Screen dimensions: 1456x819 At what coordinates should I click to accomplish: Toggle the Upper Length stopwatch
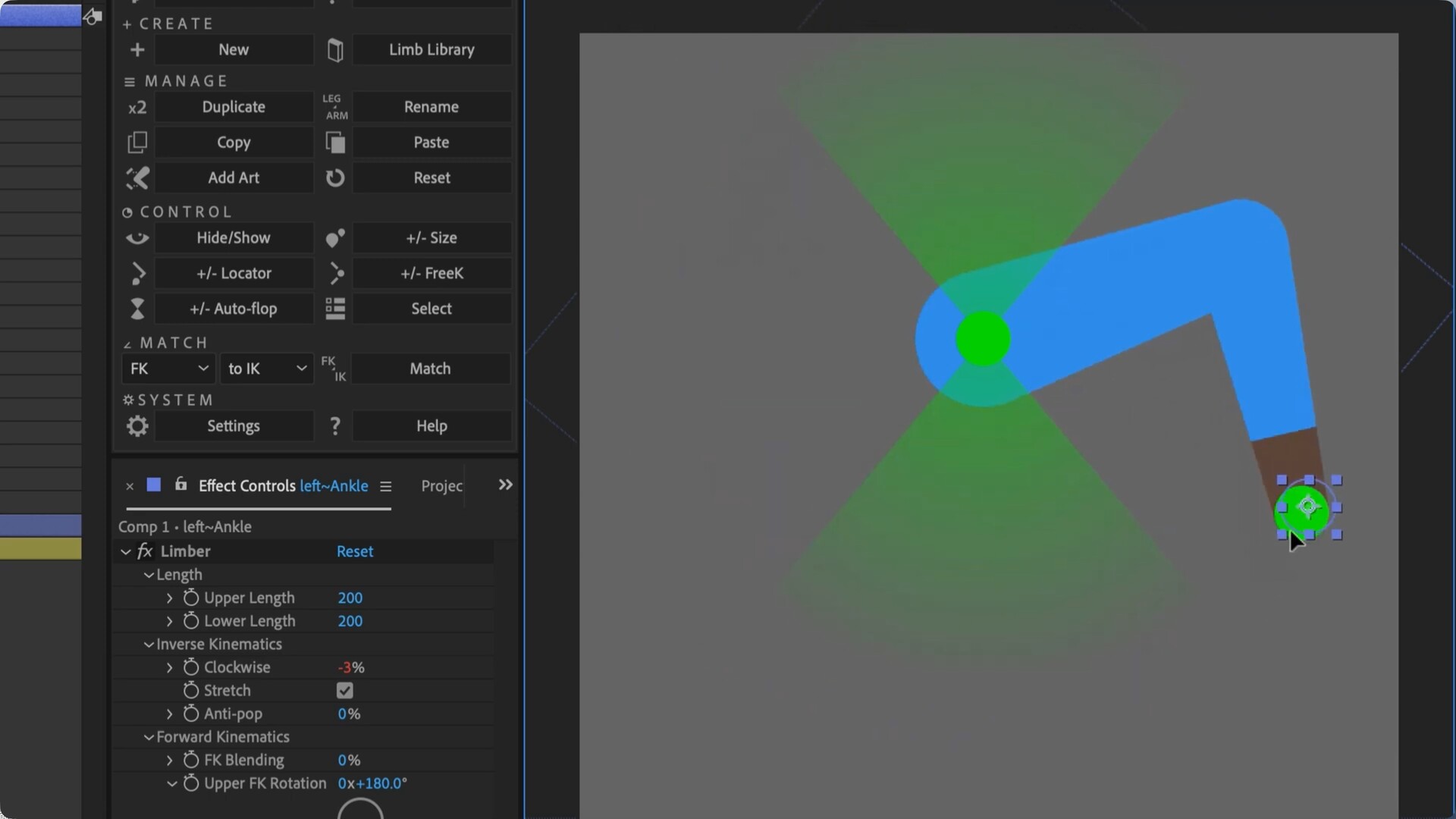191,598
